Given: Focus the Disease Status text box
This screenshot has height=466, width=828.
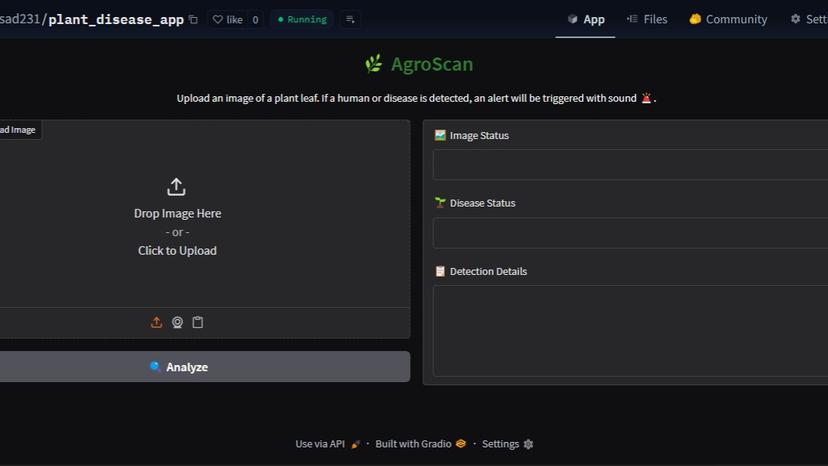Looking at the screenshot, I should click(630, 233).
